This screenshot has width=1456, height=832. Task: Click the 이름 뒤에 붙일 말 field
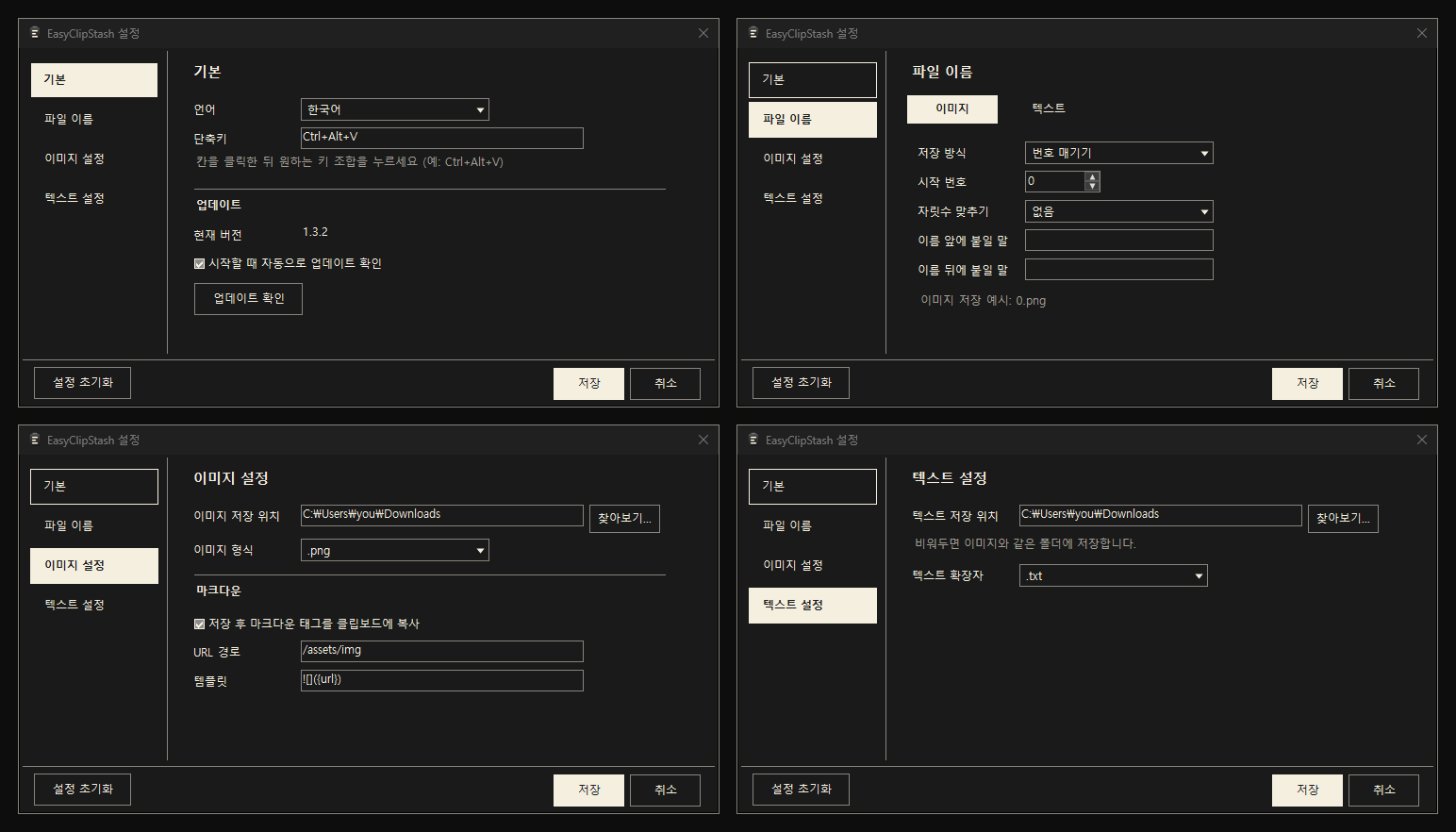(1119, 270)
